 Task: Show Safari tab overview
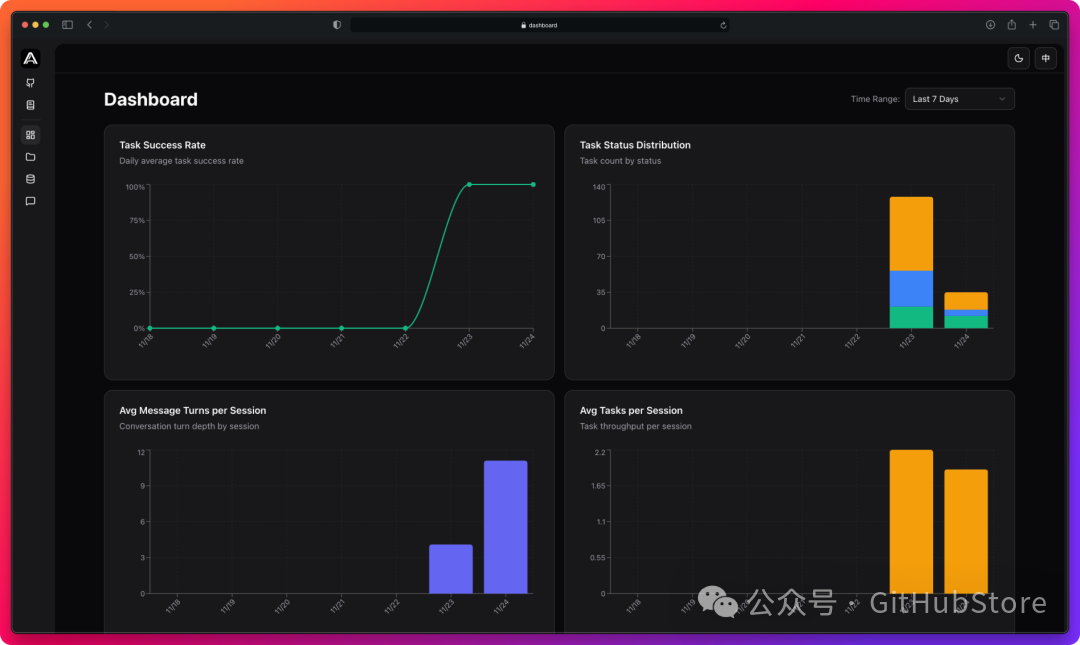point(1055,25)
